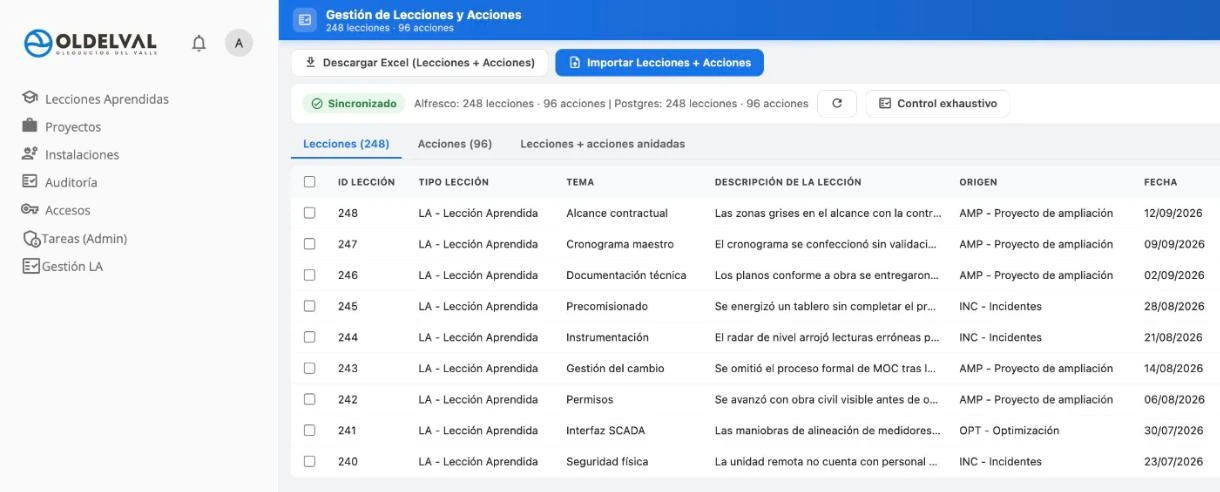
Task: Click the Auditoría checklist icon
Action: 30,182
